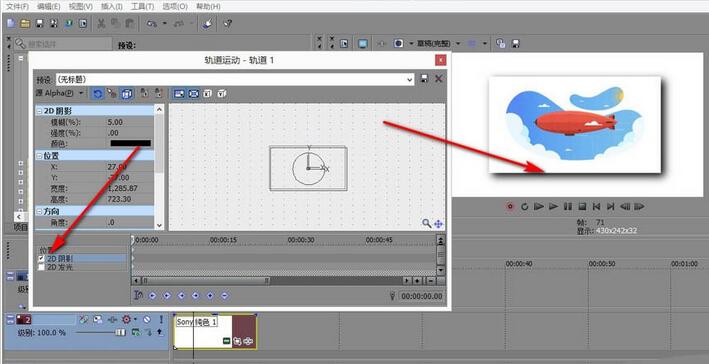709x364 pixels.
Task: Toggle the mute icon on track 2
Action: (147, 320)
